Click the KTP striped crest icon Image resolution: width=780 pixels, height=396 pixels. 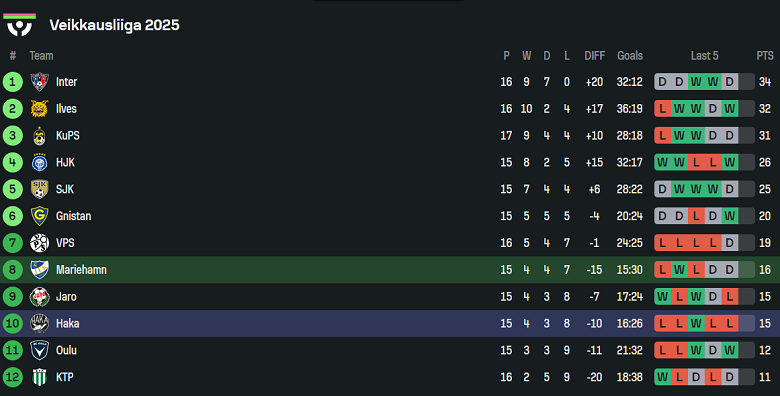pos(39,377)
